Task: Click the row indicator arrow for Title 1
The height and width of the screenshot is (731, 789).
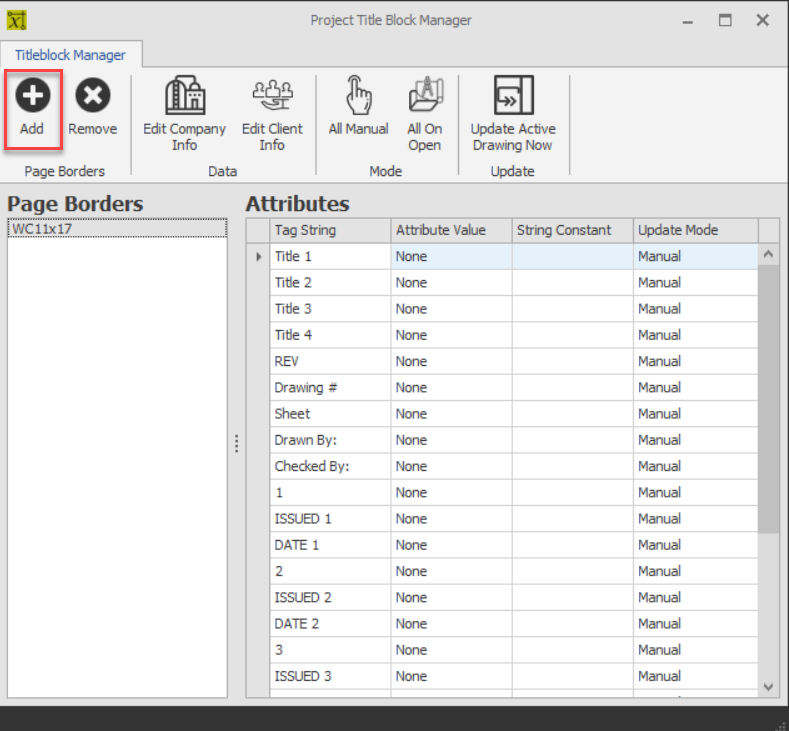Action: (258, 257)
